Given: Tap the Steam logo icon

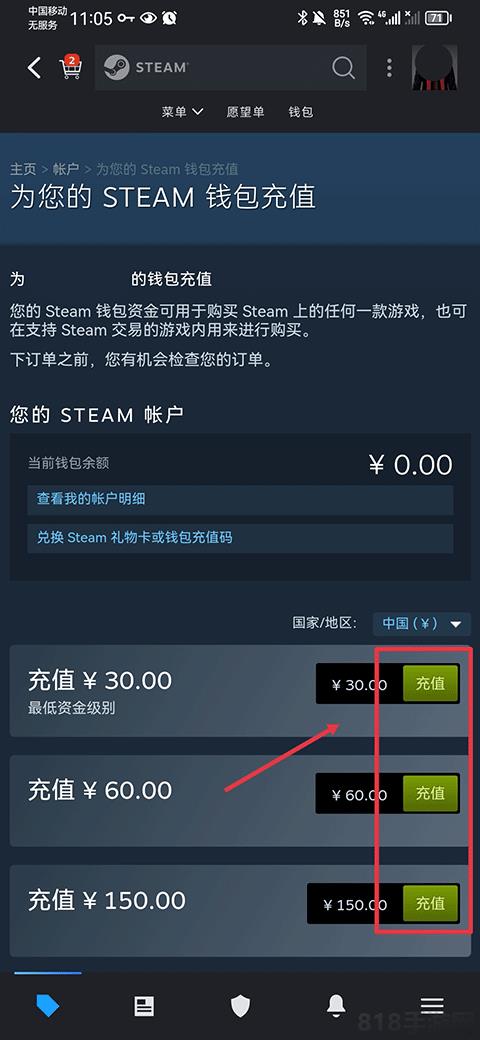Looking at the screenshot, I should tap(117, 68).
